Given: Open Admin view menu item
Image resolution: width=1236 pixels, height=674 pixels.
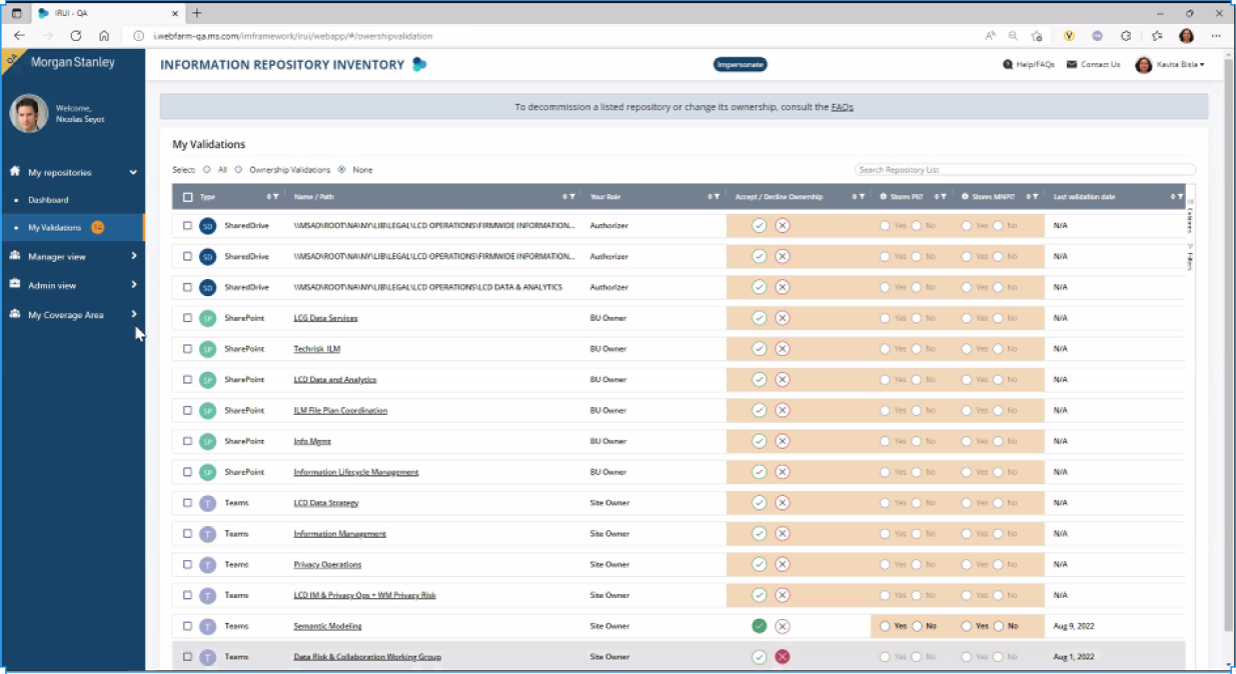Looking at the screenshot, I should [x=52, y=285].
